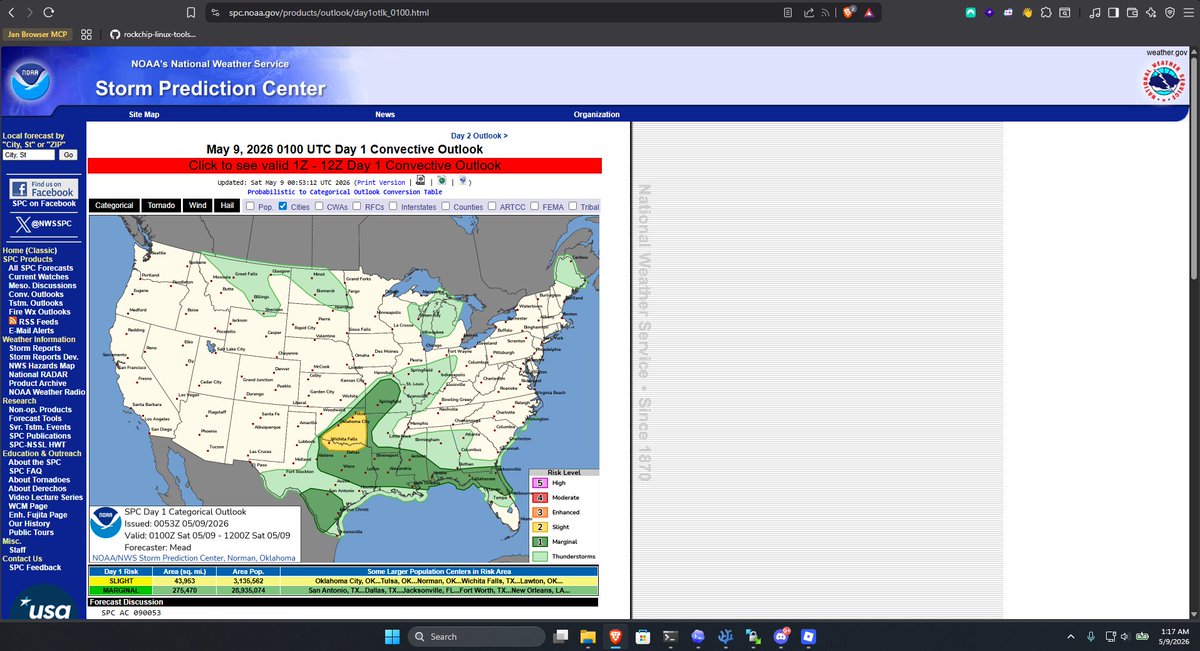Go back with the browser back arrow
This screenshot has width=1200, height=651.
click(11, 13)
